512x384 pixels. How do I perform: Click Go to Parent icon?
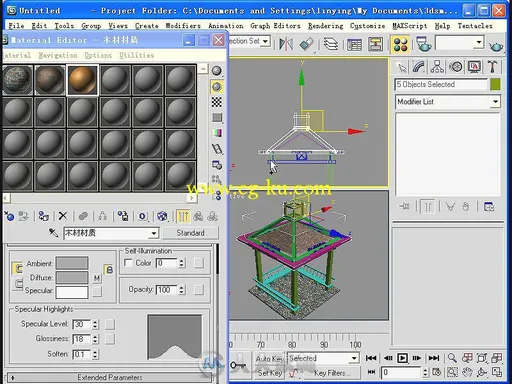coord(198,216)
